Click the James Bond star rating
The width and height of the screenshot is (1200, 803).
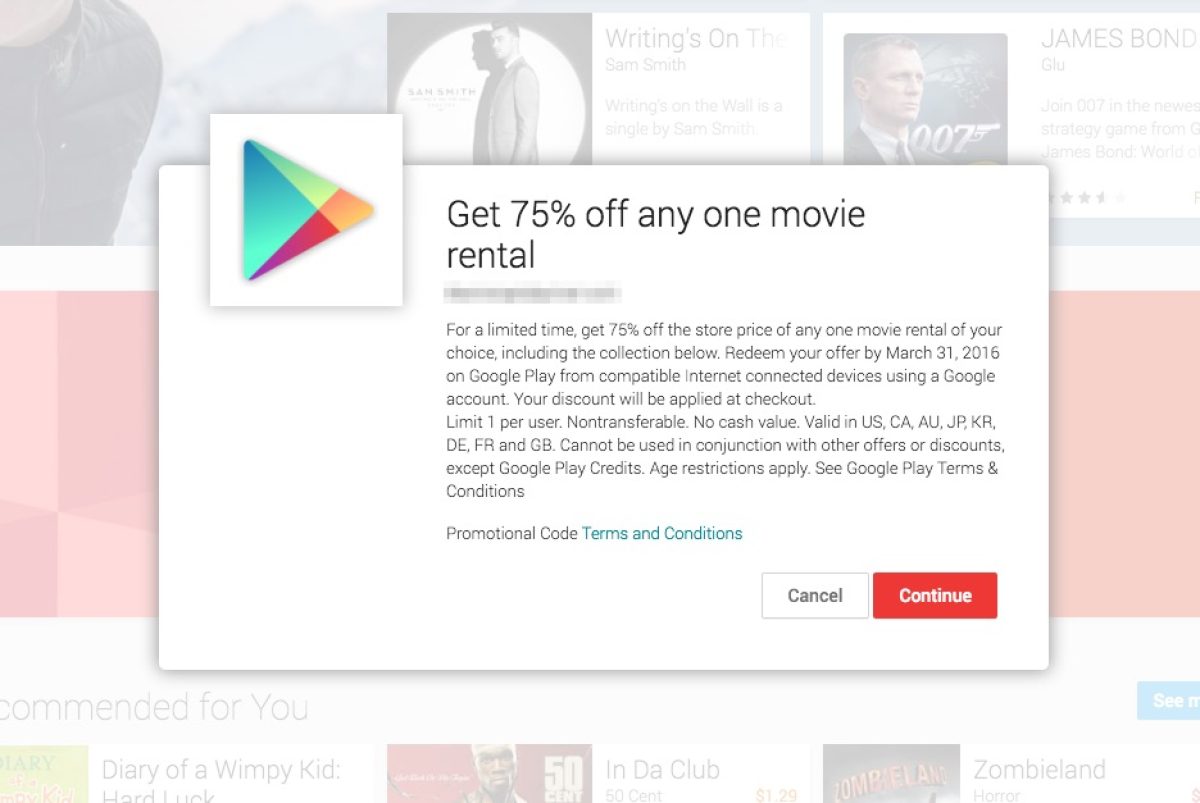tap(1085, 198)
